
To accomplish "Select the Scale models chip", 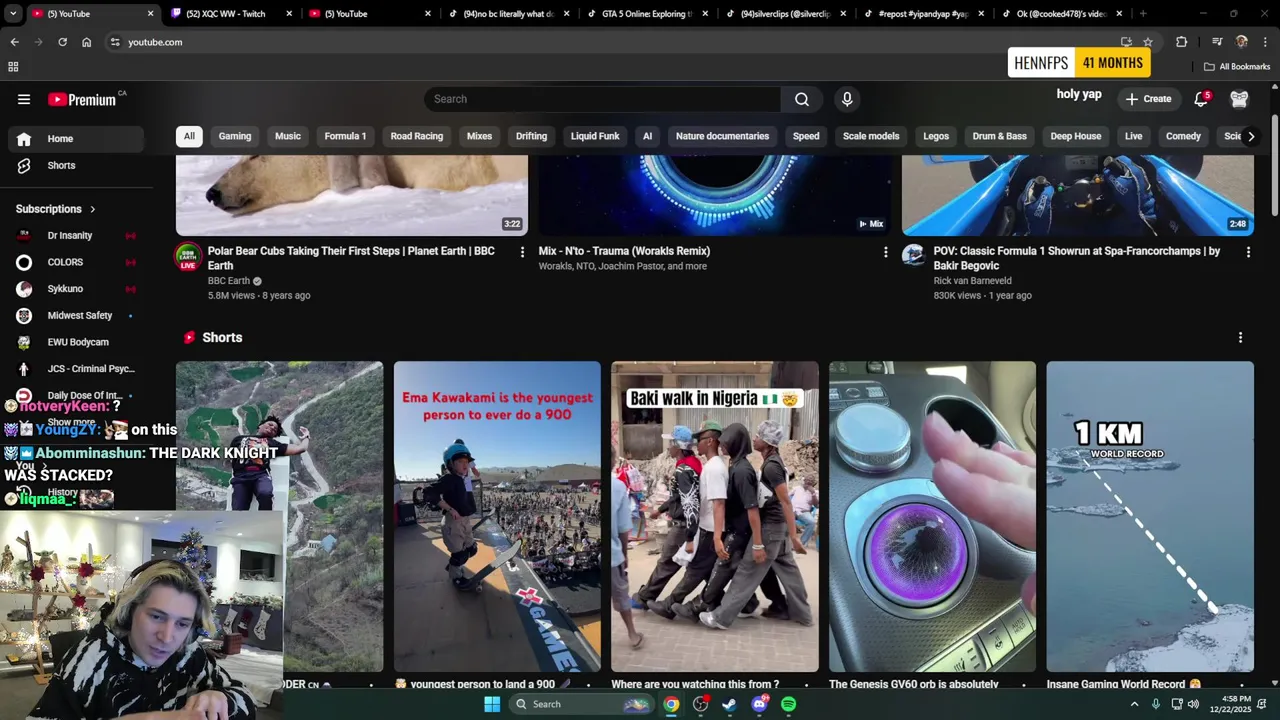I will (871, 136).
